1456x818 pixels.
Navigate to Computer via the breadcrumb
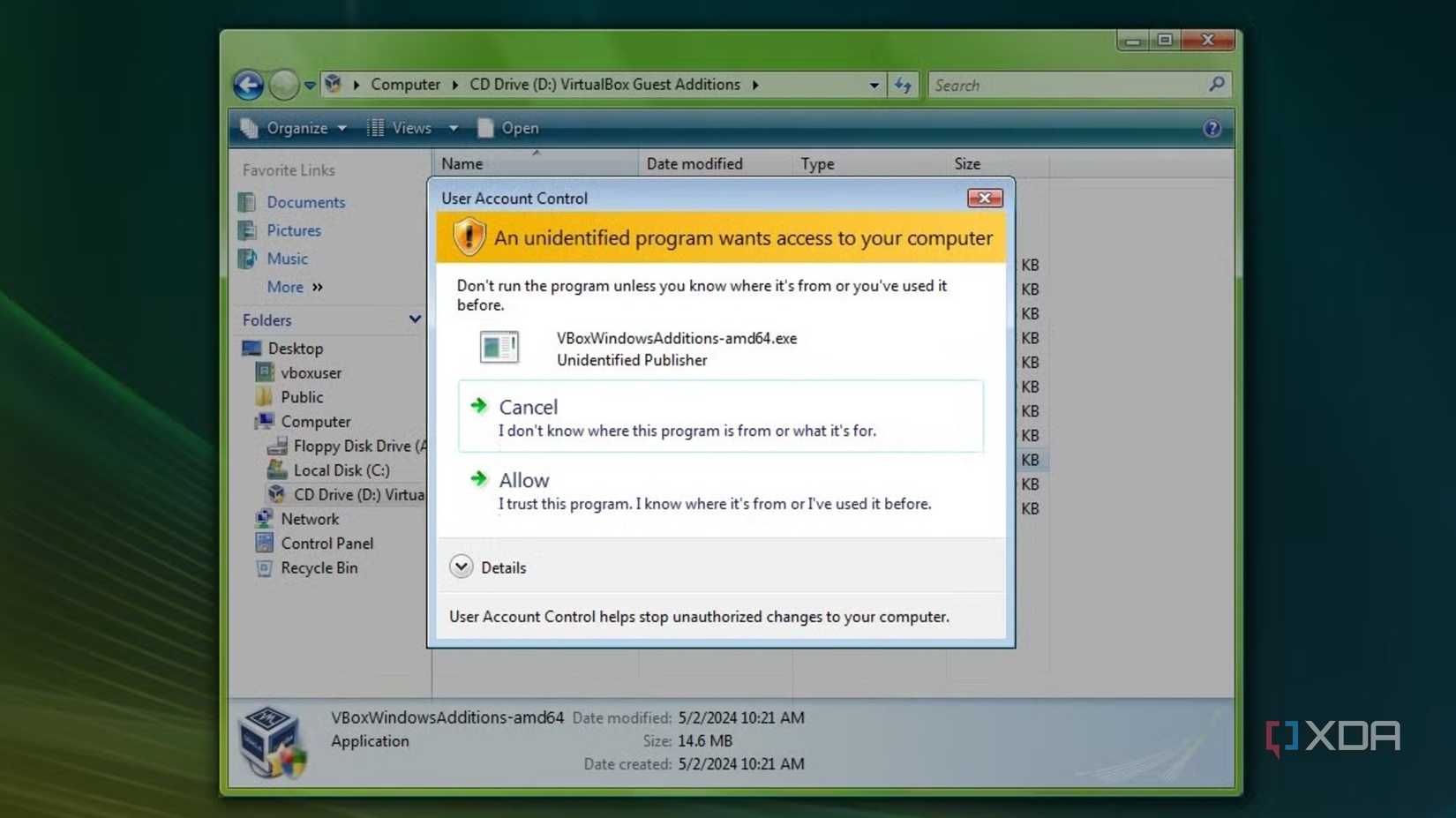pos(405,84)
